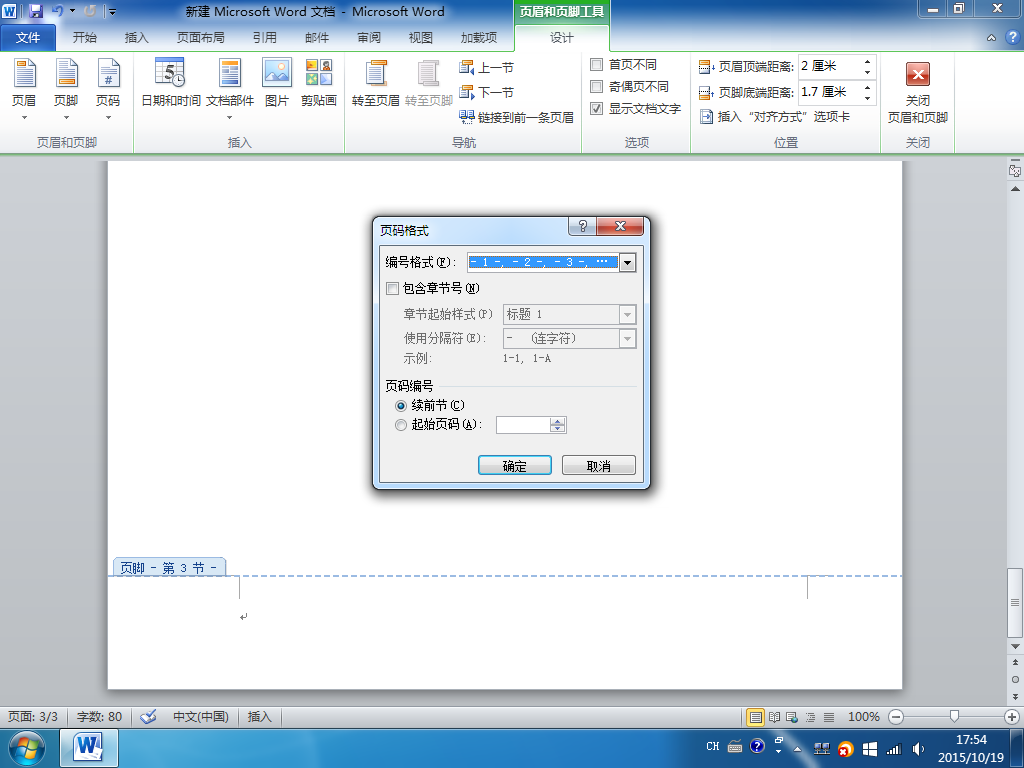Click zoom out minus button

point(896,717)
